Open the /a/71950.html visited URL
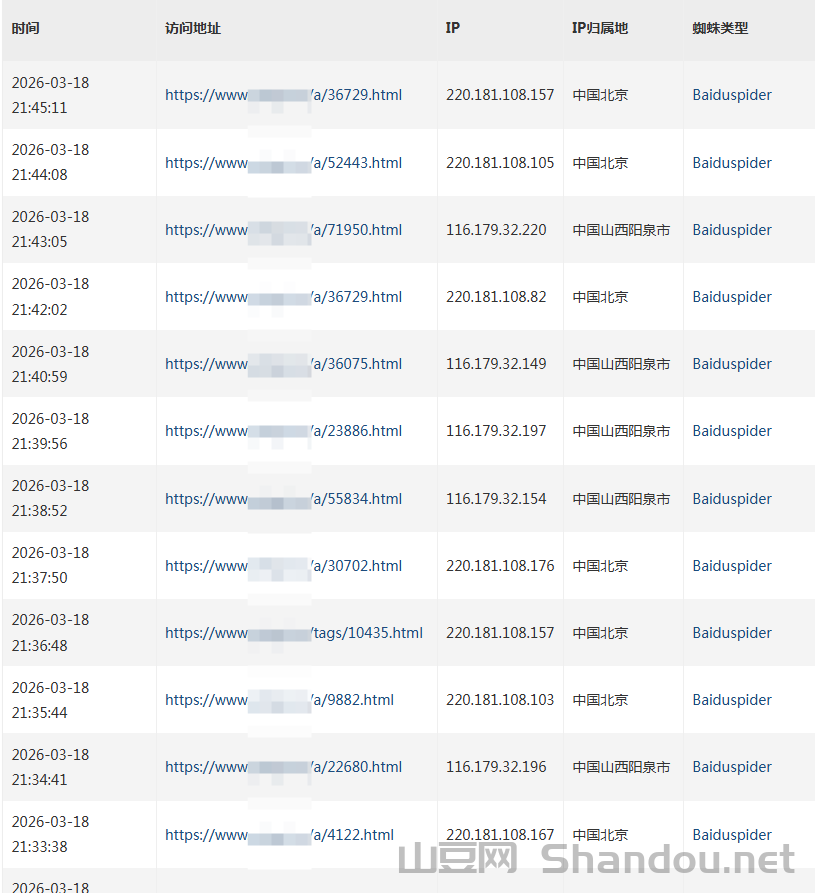This screenshot has height=893, width=815. tap(283, 230)
